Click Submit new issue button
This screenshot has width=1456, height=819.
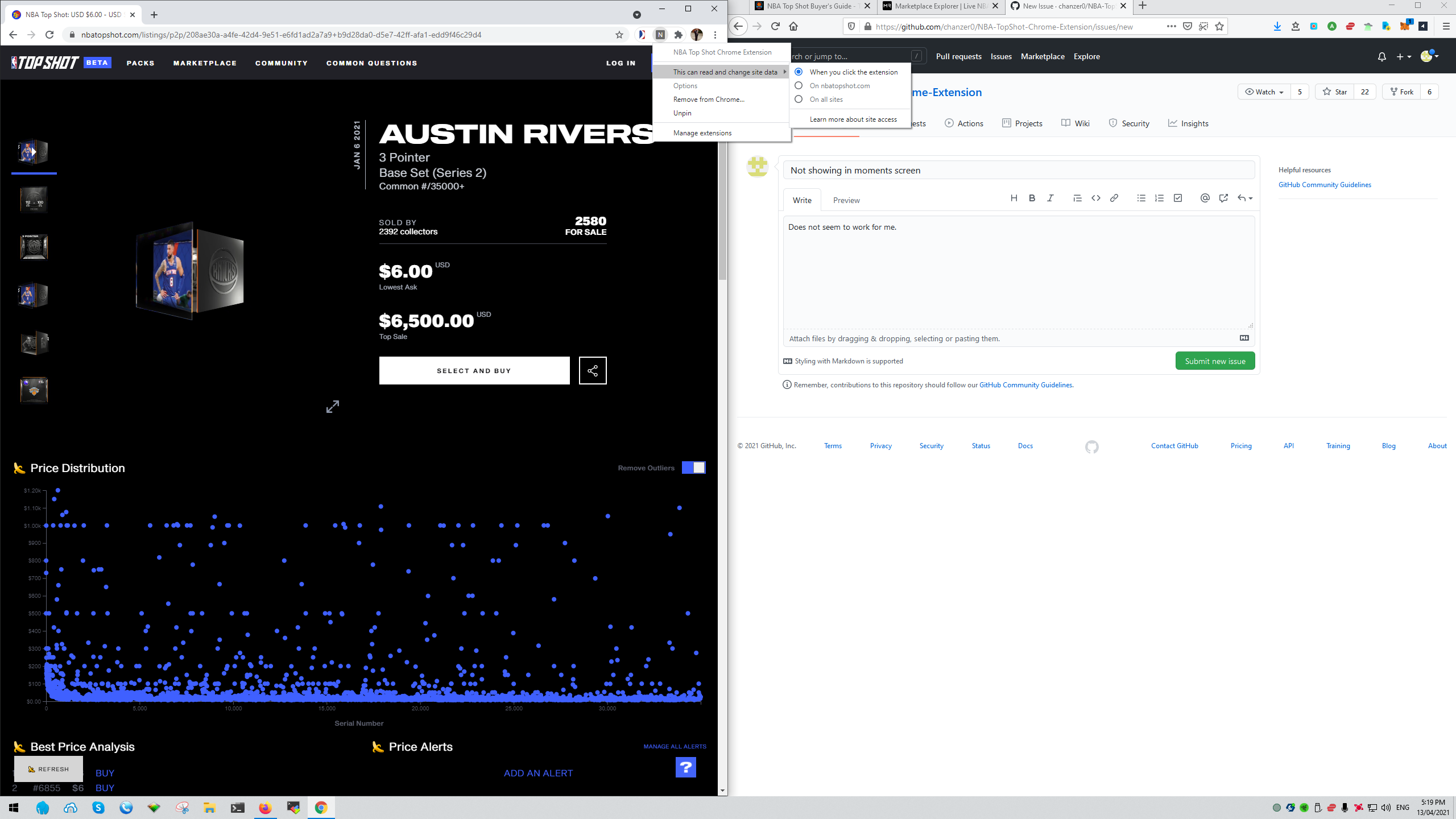coord(1215,361)
